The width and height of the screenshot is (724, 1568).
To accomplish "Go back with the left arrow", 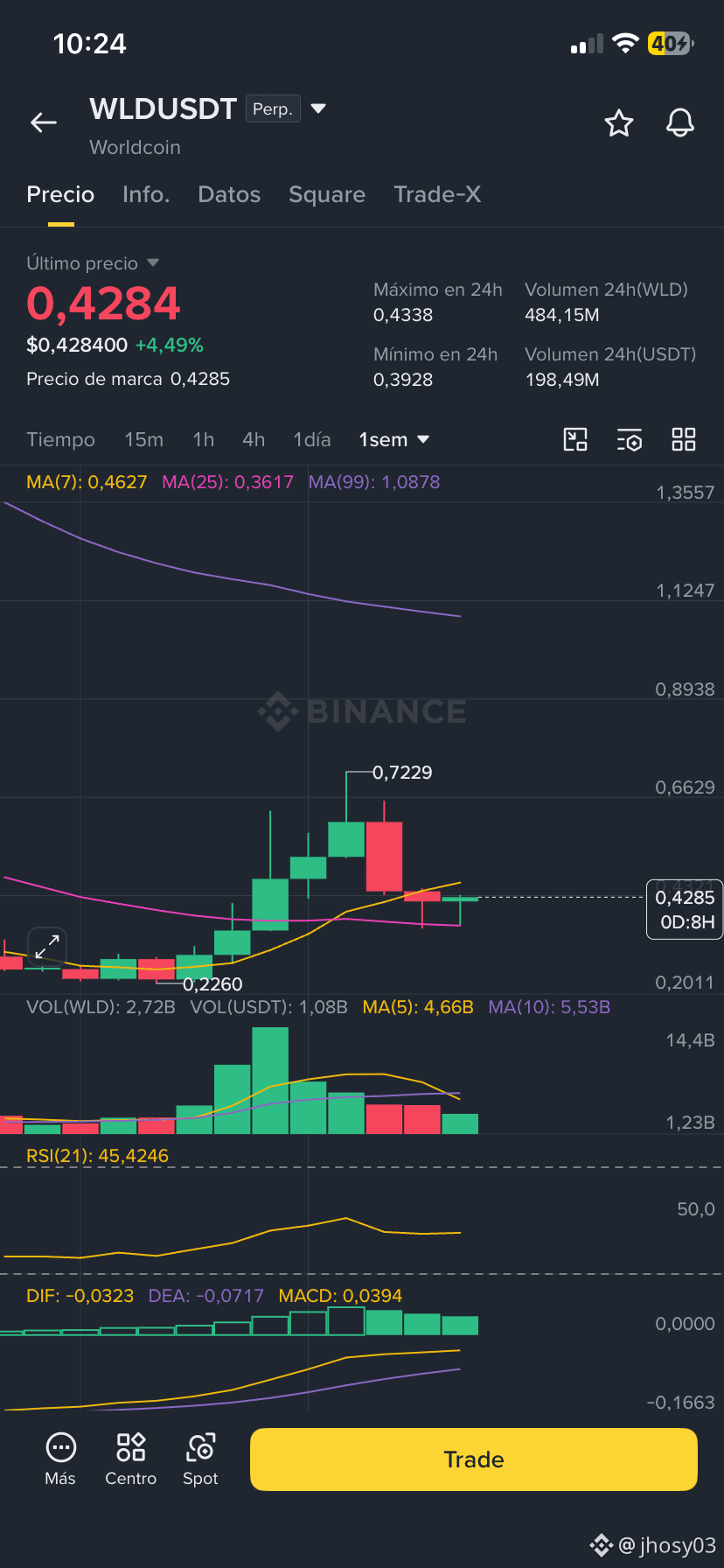I will coord(44,123).
